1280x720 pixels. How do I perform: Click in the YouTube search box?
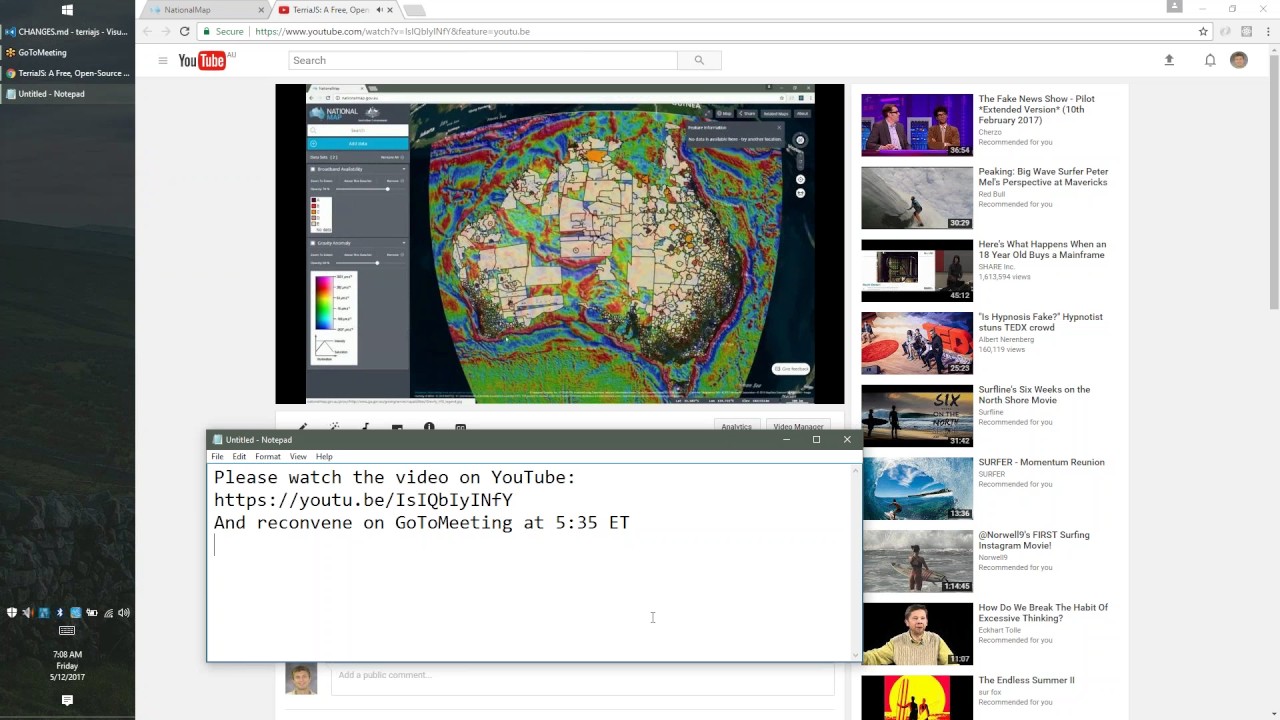tap(483, 61)
